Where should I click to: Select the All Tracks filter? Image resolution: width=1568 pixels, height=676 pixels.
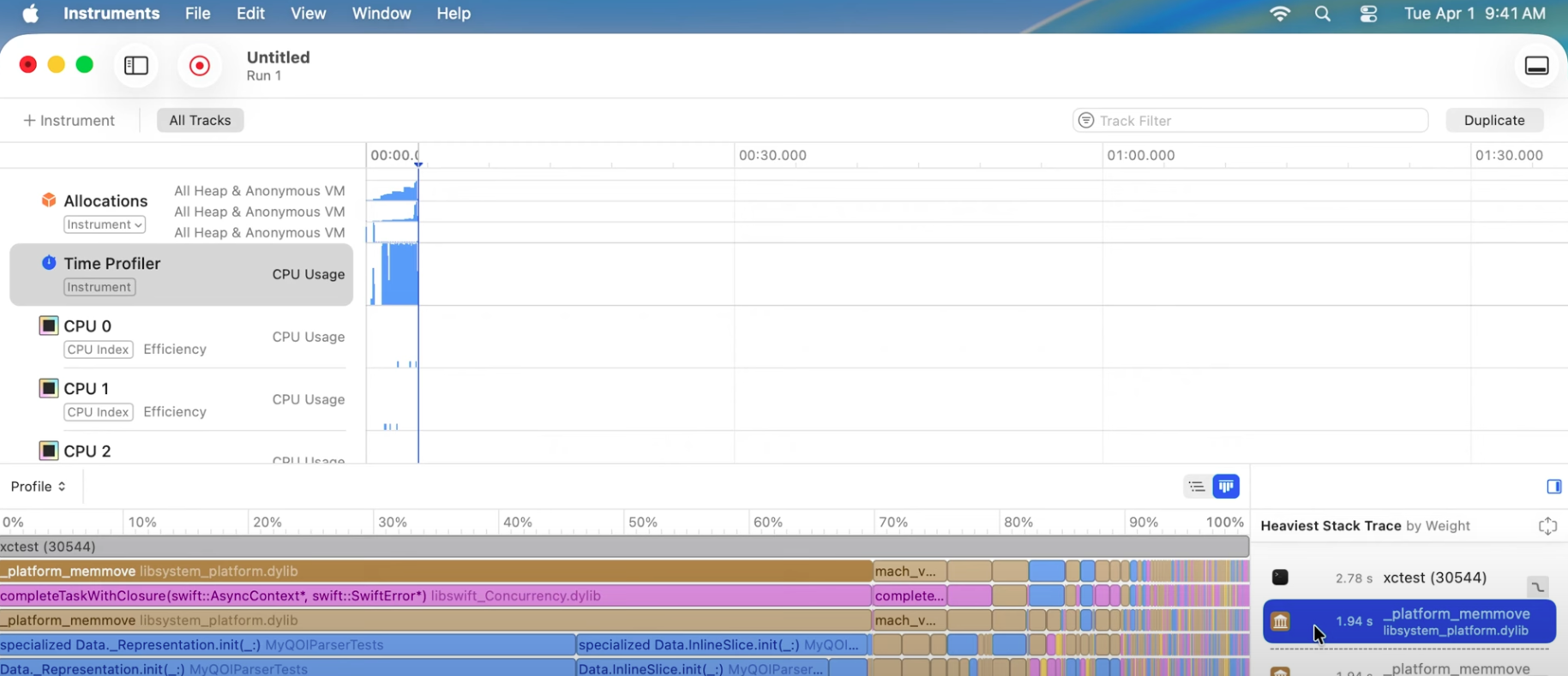[x=200, y=121]
